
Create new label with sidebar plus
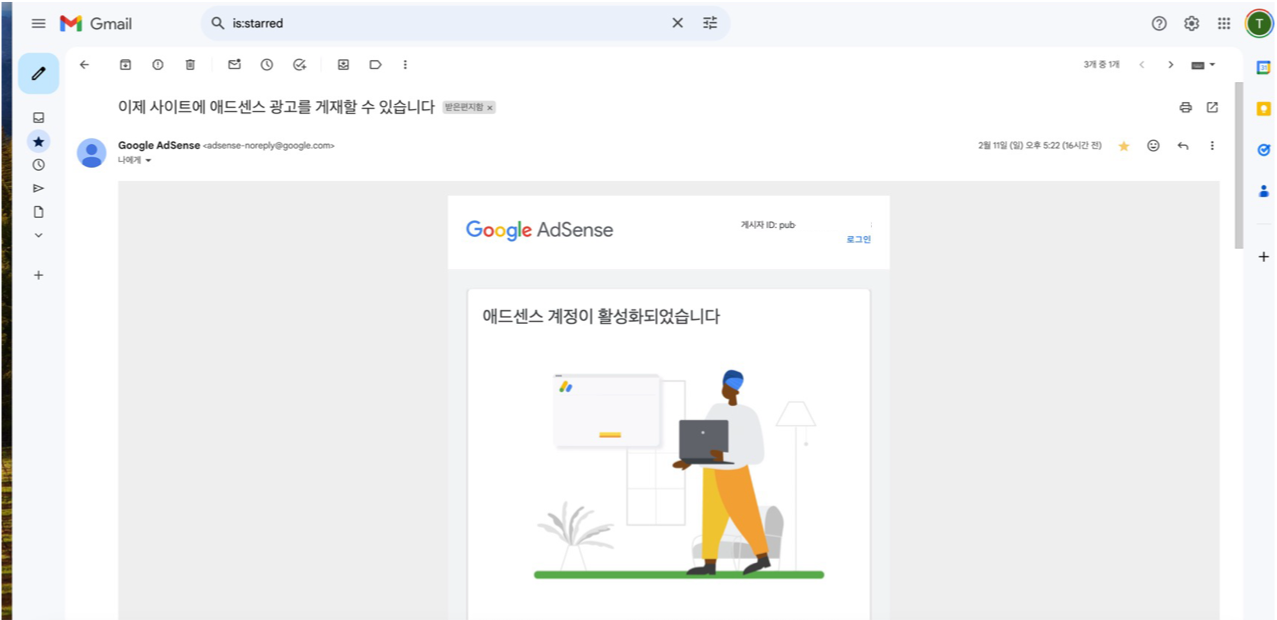(38, 274)
